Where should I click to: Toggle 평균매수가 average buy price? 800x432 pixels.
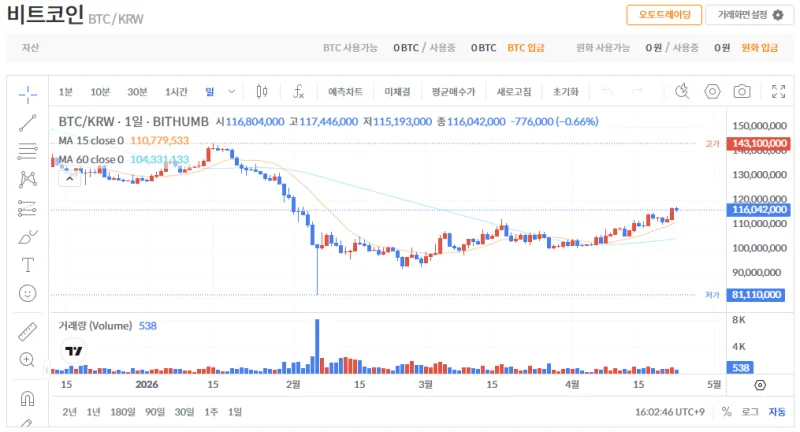pyautogui.click(x=453, y=92)
